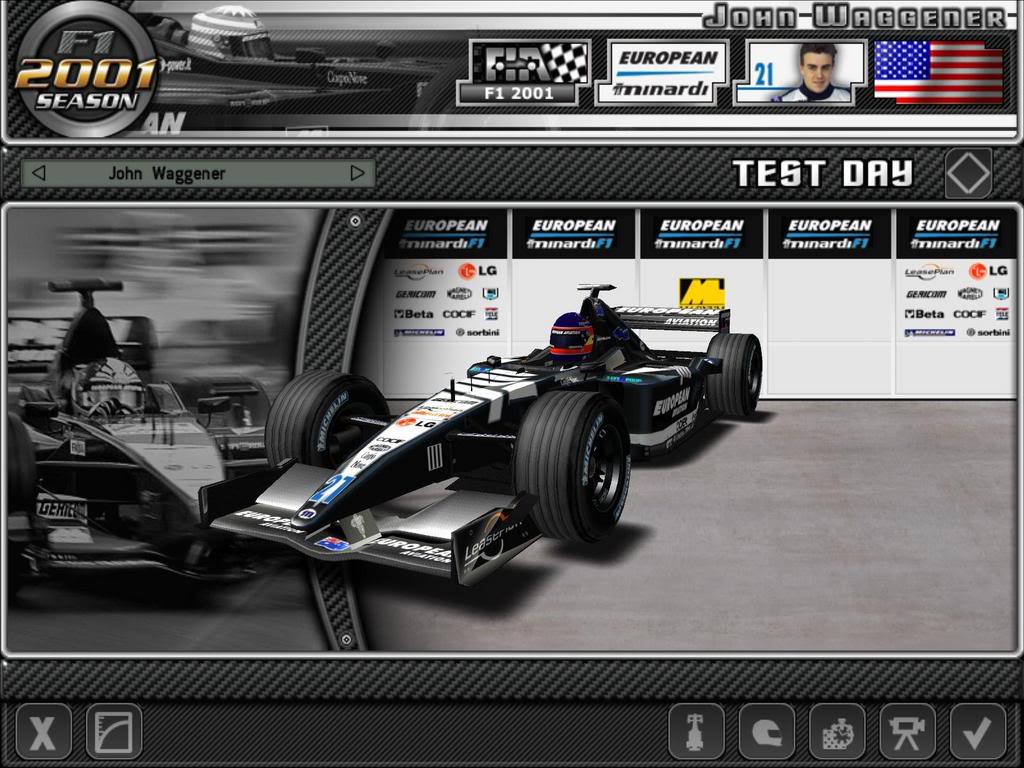
Task: Open the camera replay icon
Action: 908,731
